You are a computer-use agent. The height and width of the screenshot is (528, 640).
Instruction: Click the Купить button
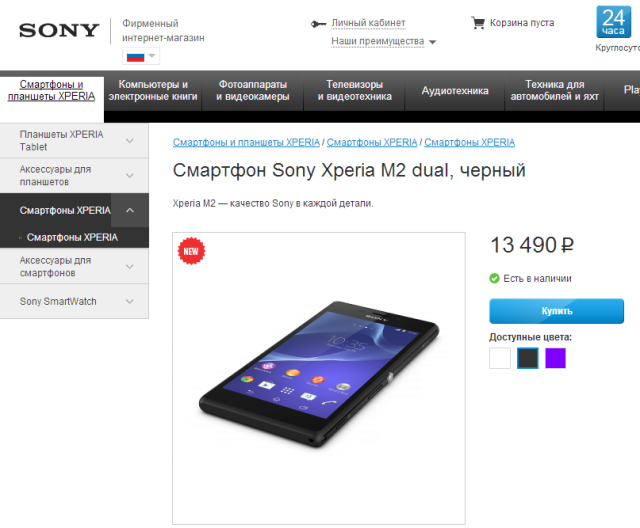[556, 311]
